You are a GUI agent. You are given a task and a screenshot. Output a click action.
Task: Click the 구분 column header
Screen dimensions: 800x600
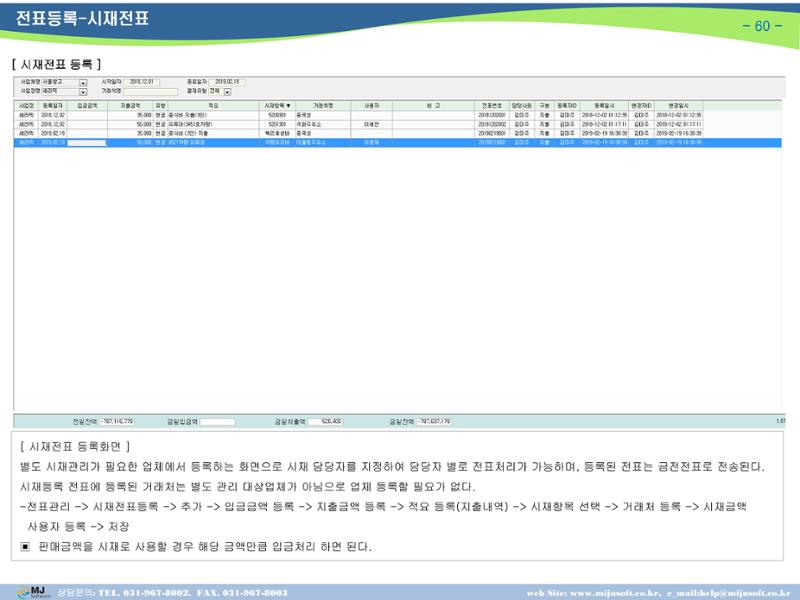click(x=544, y=106)
